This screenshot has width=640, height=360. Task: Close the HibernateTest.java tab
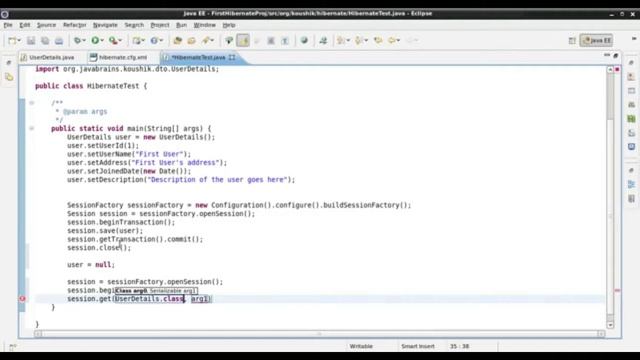232,58
